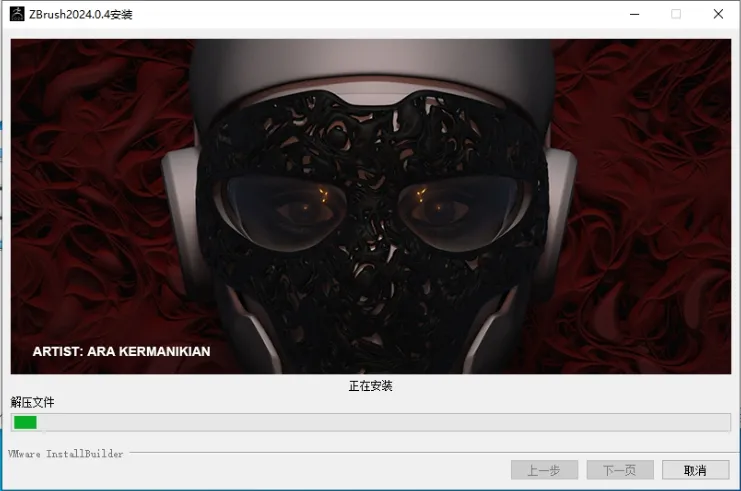Viewport: 741px width, 491px height.
Task: Click the green installation progress bar
Action: click(370, 422)
